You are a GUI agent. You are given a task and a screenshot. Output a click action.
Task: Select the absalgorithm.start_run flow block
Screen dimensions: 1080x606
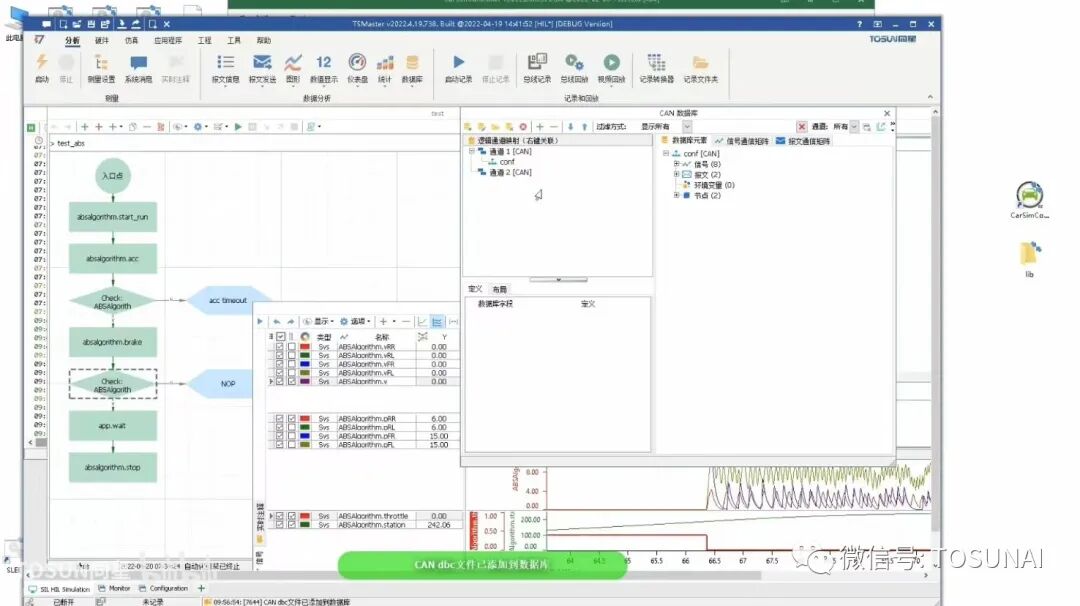(x=113, y=217)
